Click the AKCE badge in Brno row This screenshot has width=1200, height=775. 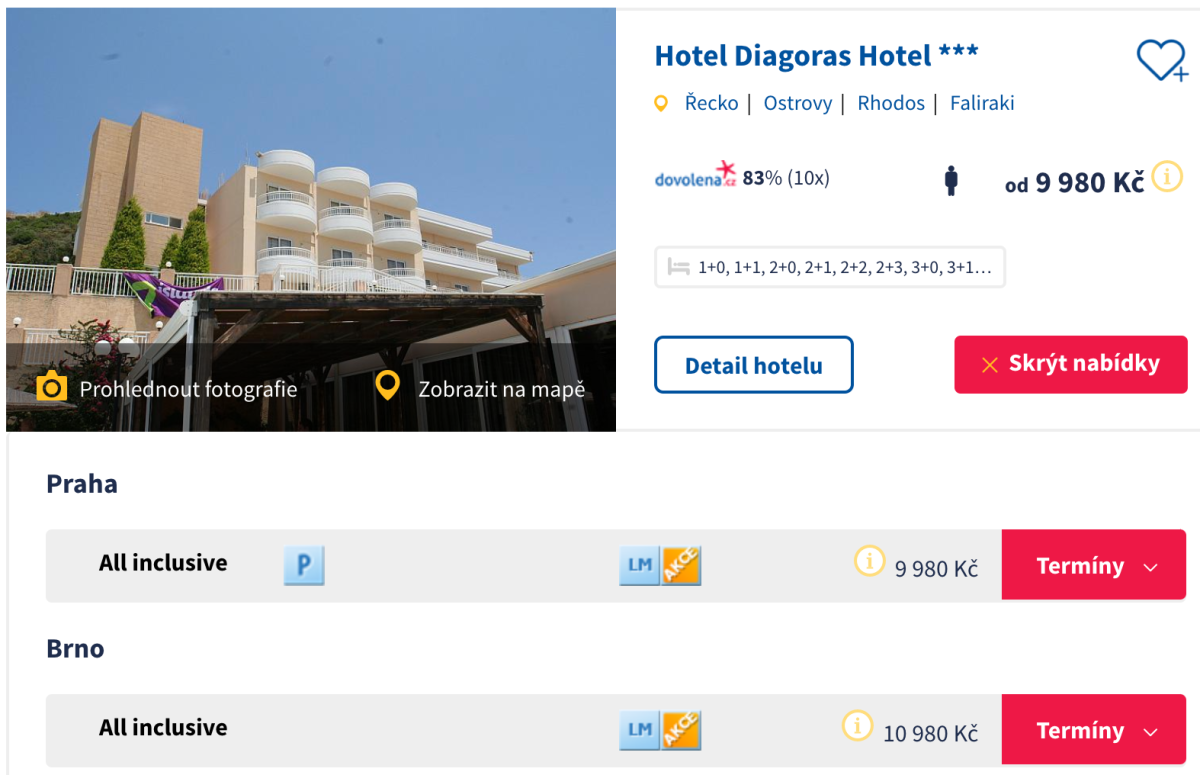point(681,731)
